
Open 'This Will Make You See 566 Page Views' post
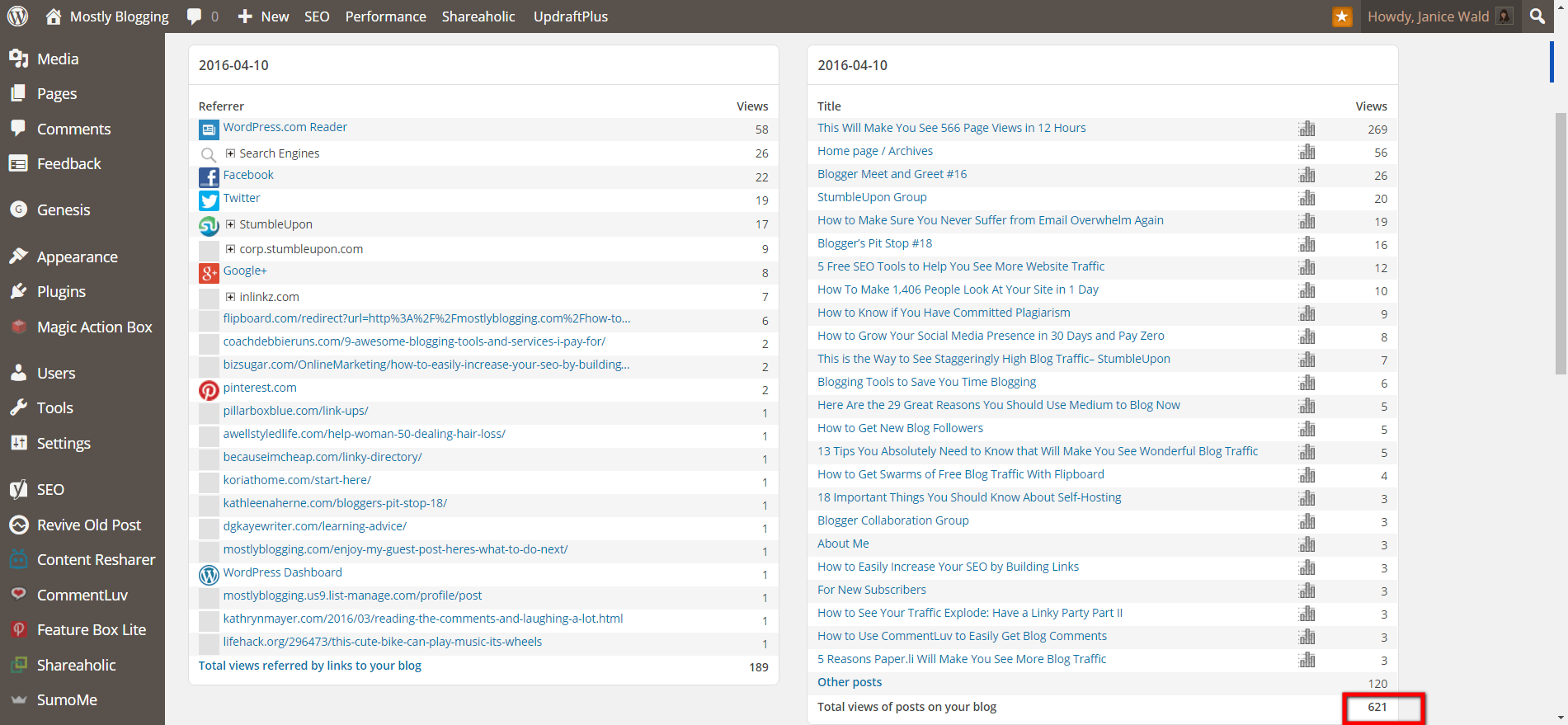951,128
